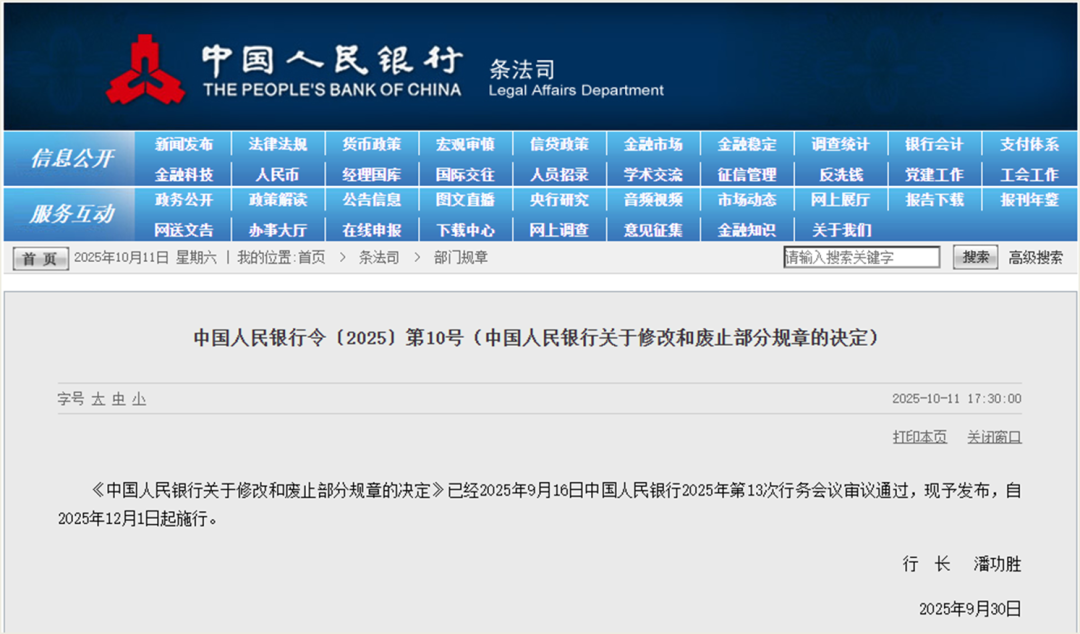Click the search keyword input field
Screen dimensions: 1080x634
point(862,257)
